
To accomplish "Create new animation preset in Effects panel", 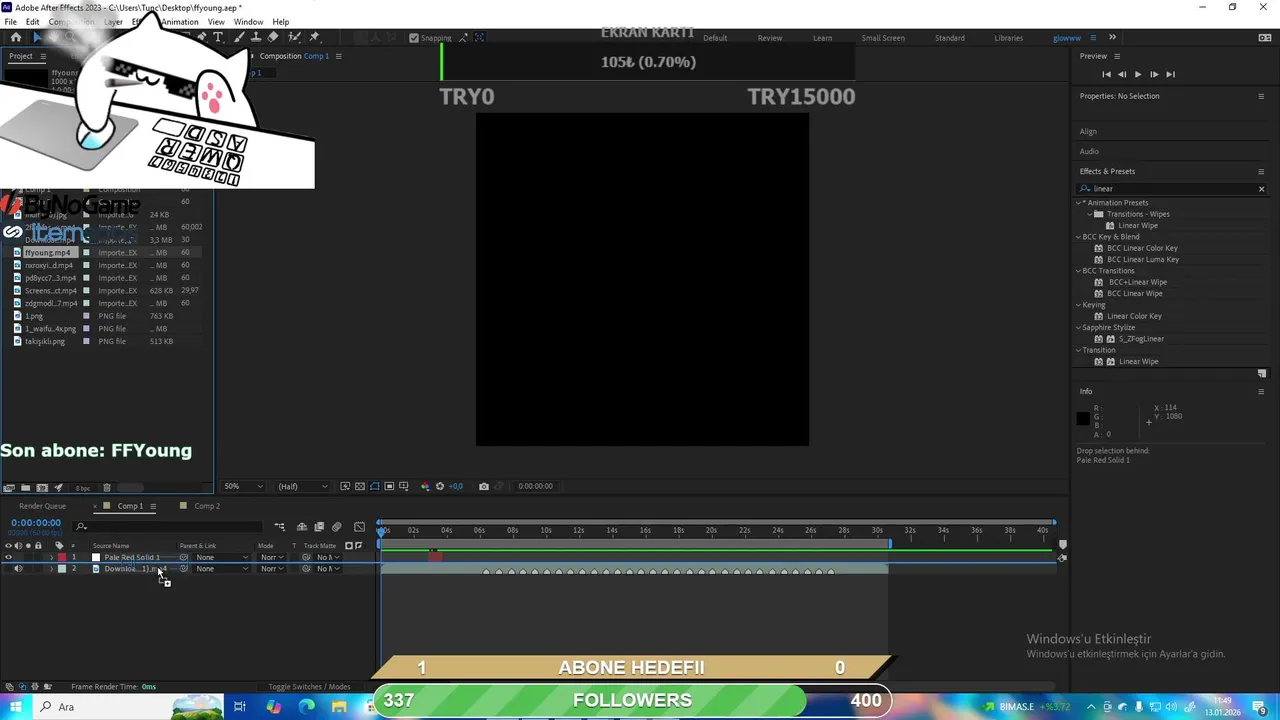I will pyautogui.click(x=1261, y=373).
